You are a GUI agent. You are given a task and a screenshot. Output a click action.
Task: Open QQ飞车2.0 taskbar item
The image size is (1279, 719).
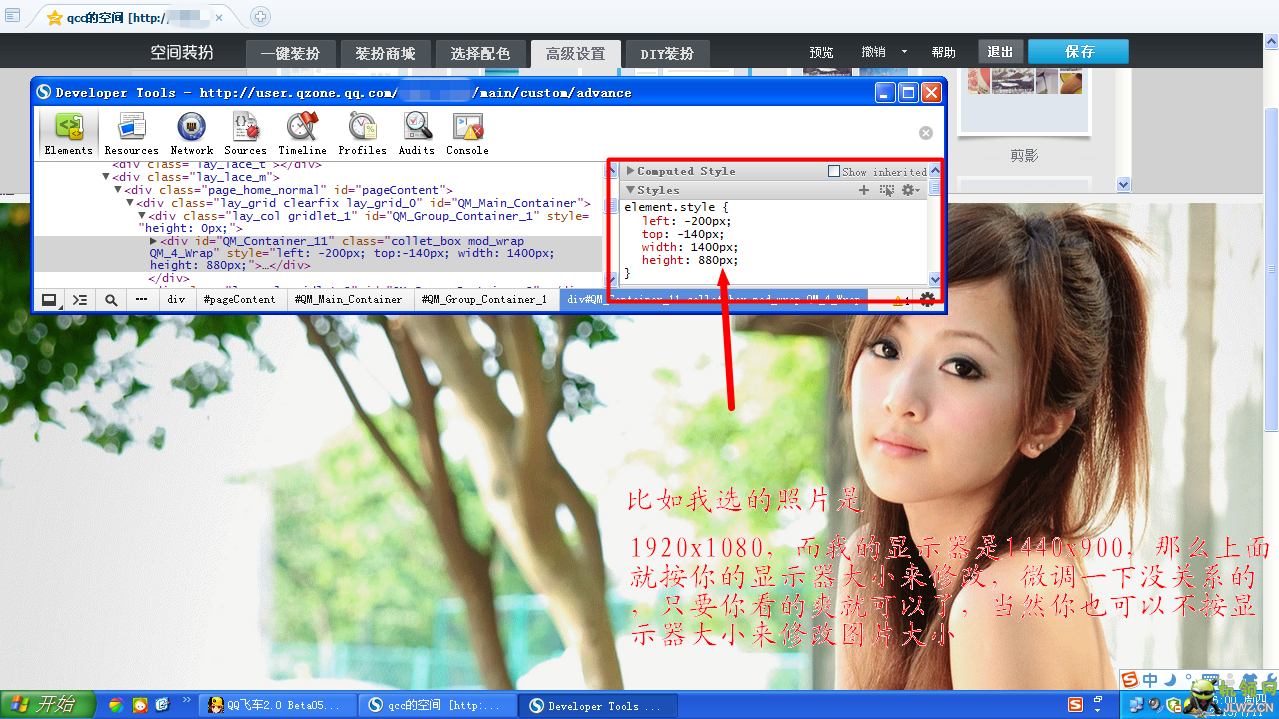point(276,705)
